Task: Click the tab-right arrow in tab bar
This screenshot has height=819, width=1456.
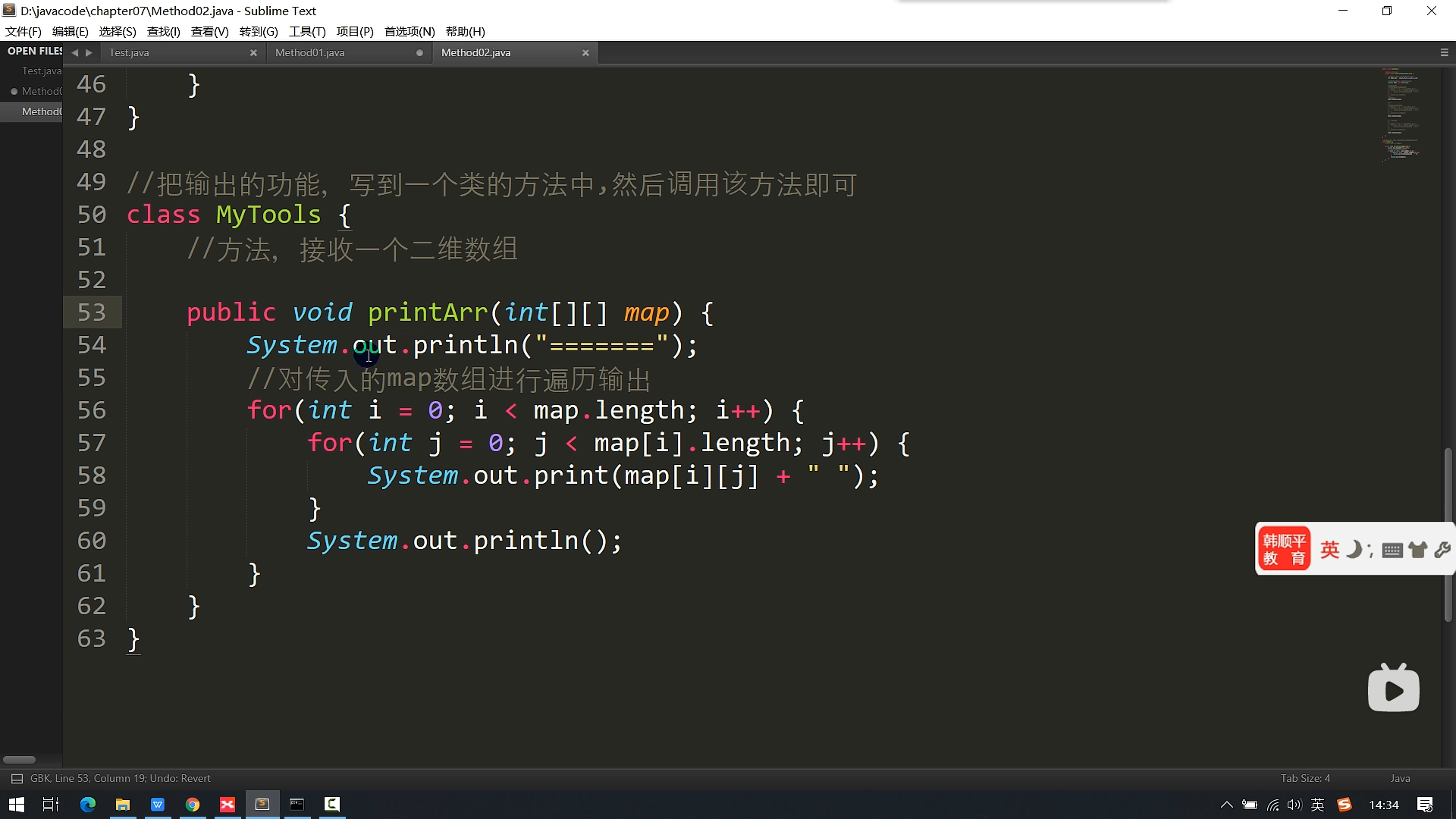Action: click(89, 52)
